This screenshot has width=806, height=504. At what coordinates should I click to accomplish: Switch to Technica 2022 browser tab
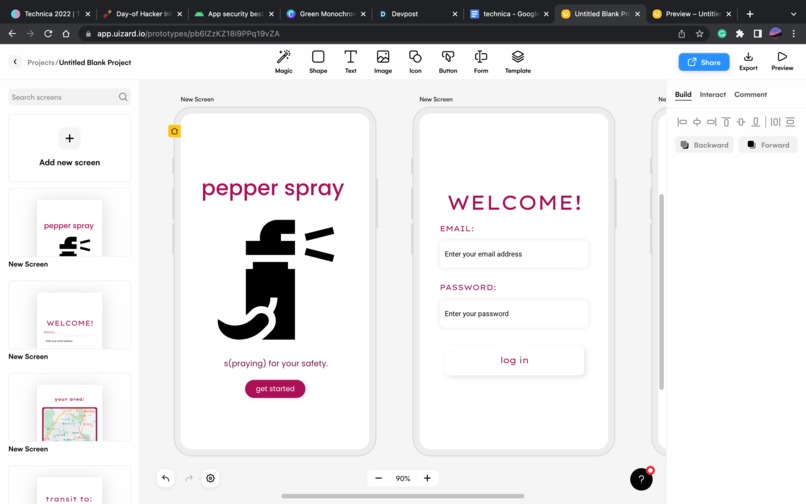point(50,14)
